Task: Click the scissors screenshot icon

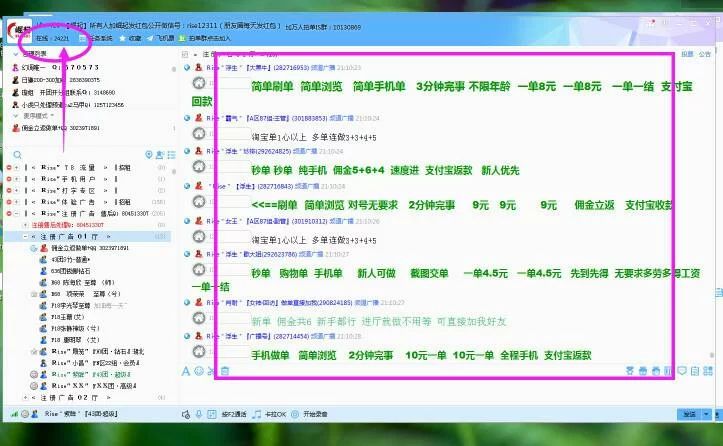Action: [211, 370]
